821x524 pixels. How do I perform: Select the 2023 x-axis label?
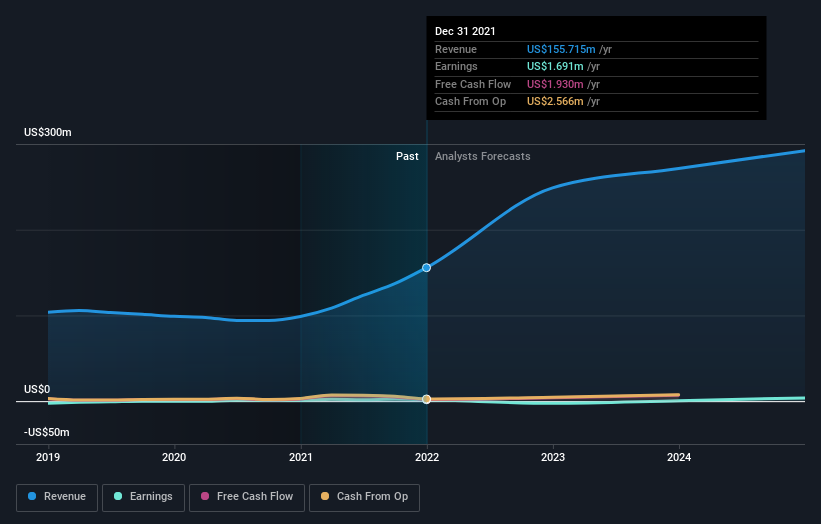(553, 457)
